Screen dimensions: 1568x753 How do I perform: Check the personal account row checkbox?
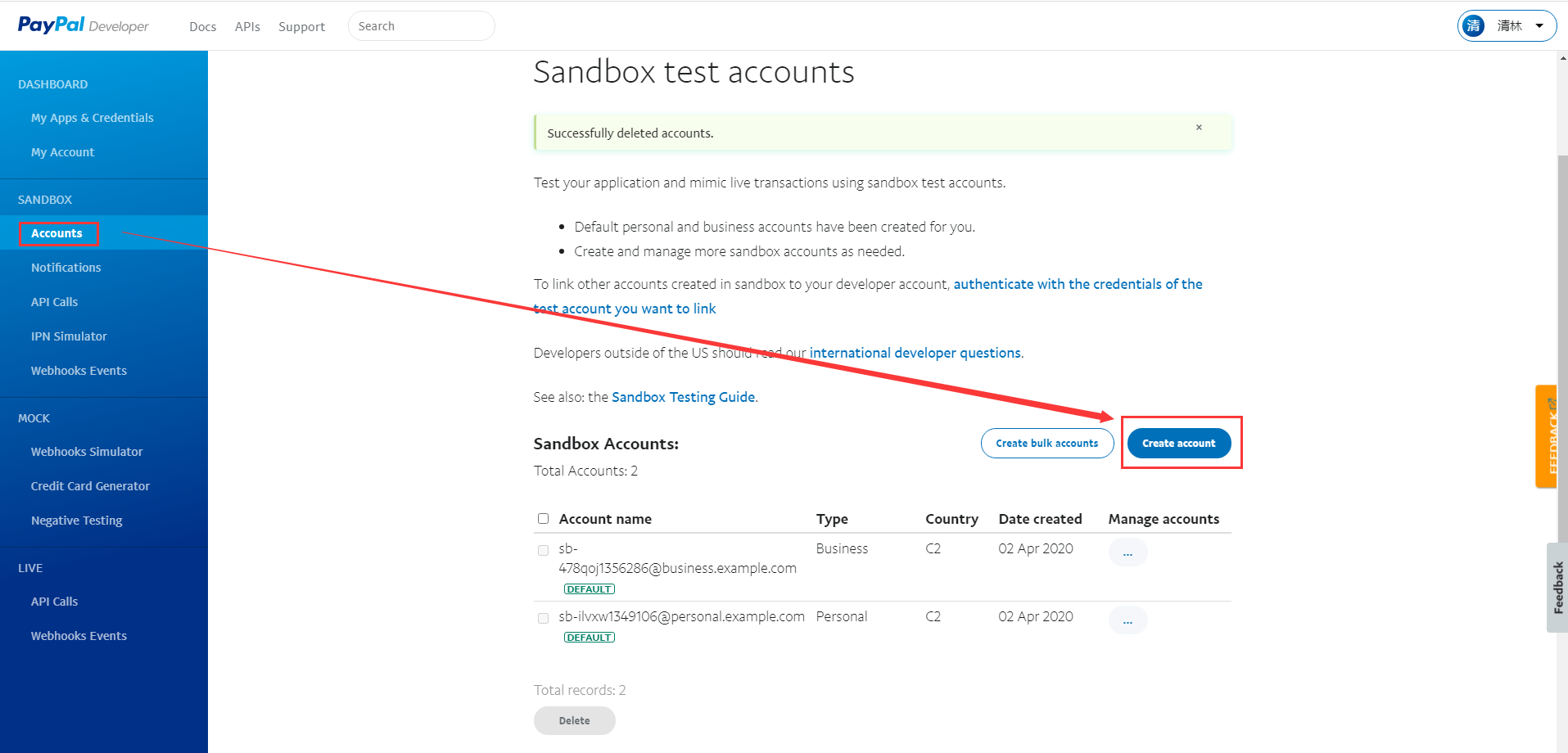pyautogui.click(x=543, y=618)
